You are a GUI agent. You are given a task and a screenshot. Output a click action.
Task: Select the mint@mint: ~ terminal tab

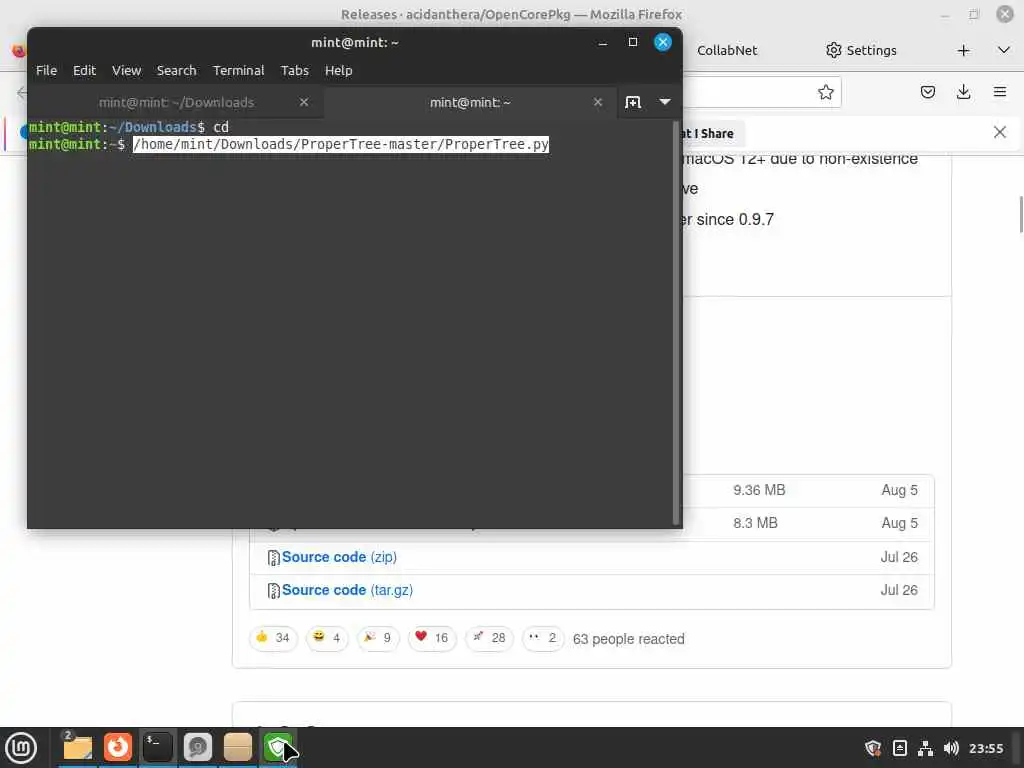(470, 103)
